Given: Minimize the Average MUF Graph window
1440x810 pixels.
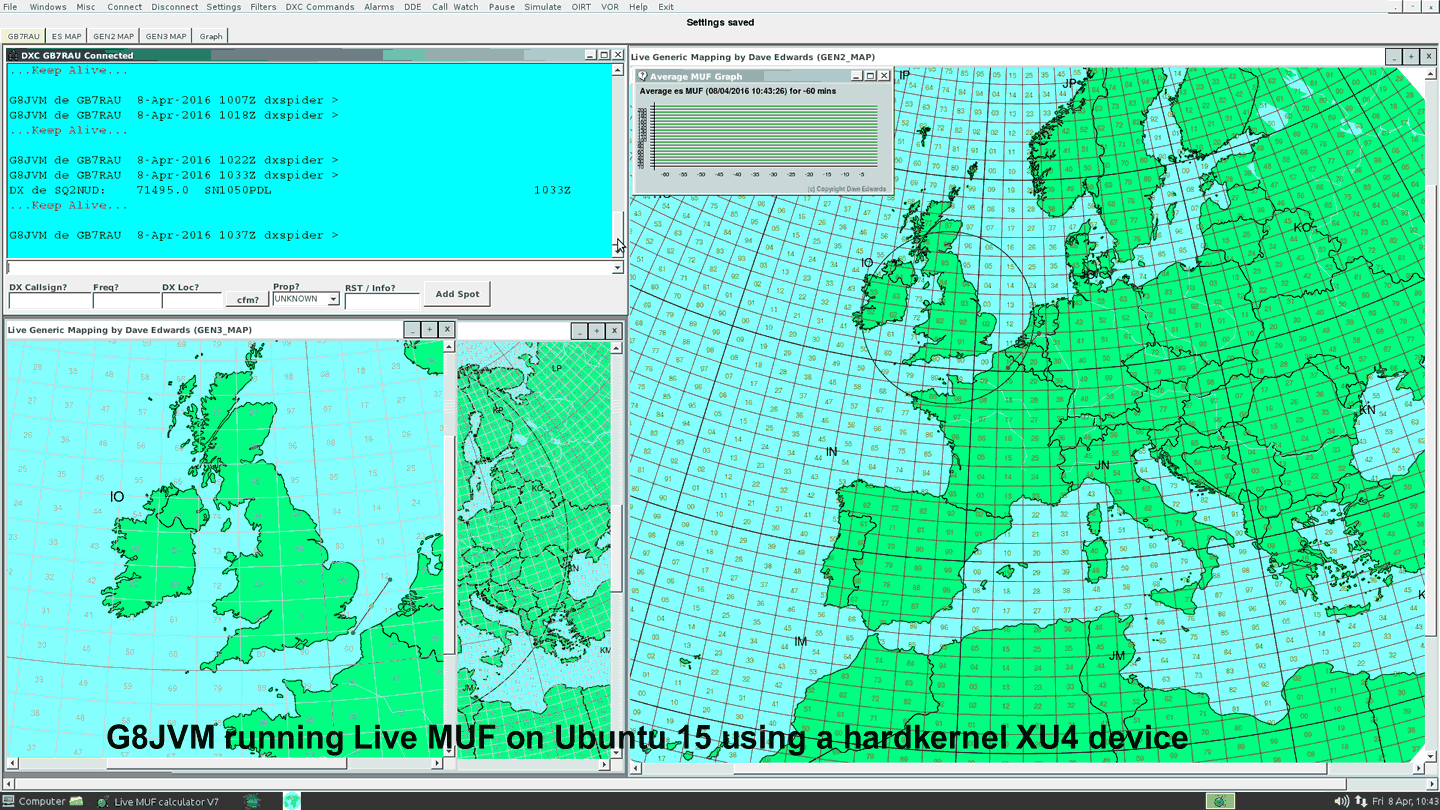Looking at the screenshot, I should click(856, 76).
